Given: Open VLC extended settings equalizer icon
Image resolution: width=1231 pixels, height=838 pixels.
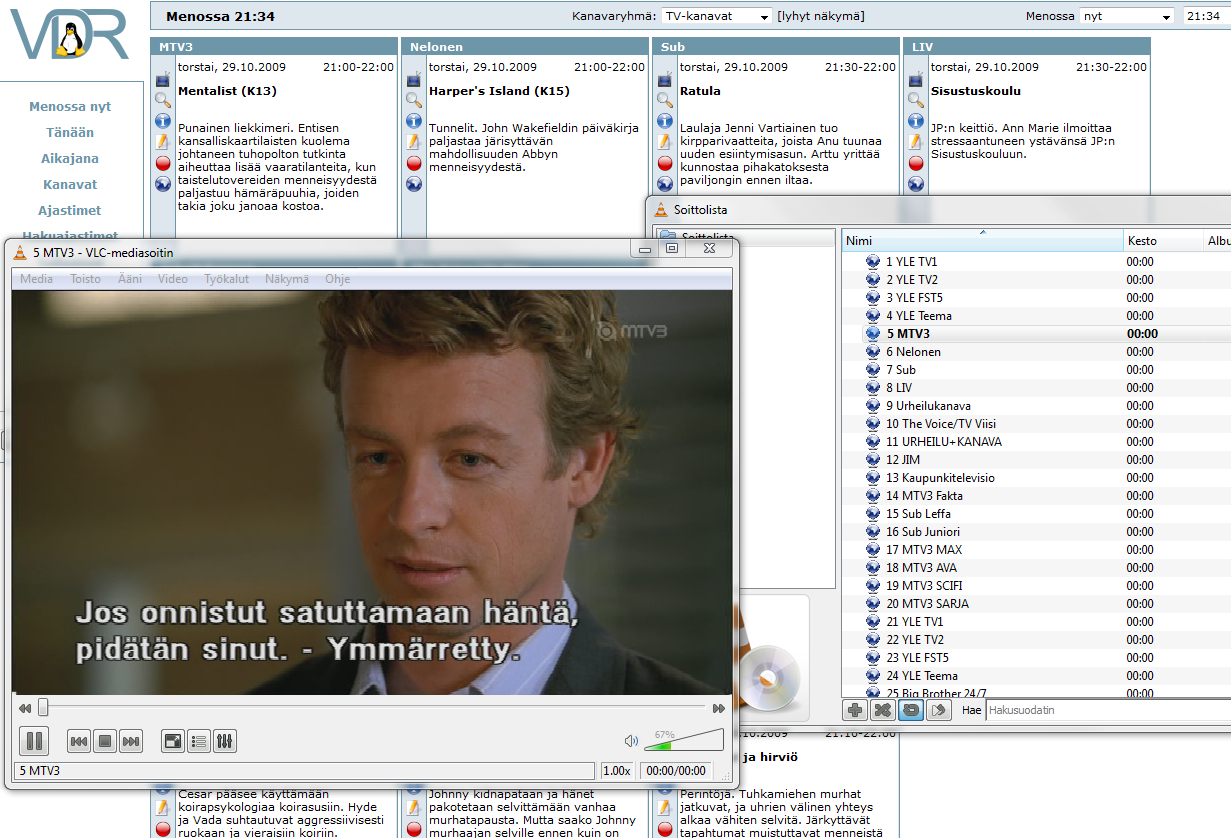Looking at the screenshot, I should pyautogui.click(x=225, y=741).
